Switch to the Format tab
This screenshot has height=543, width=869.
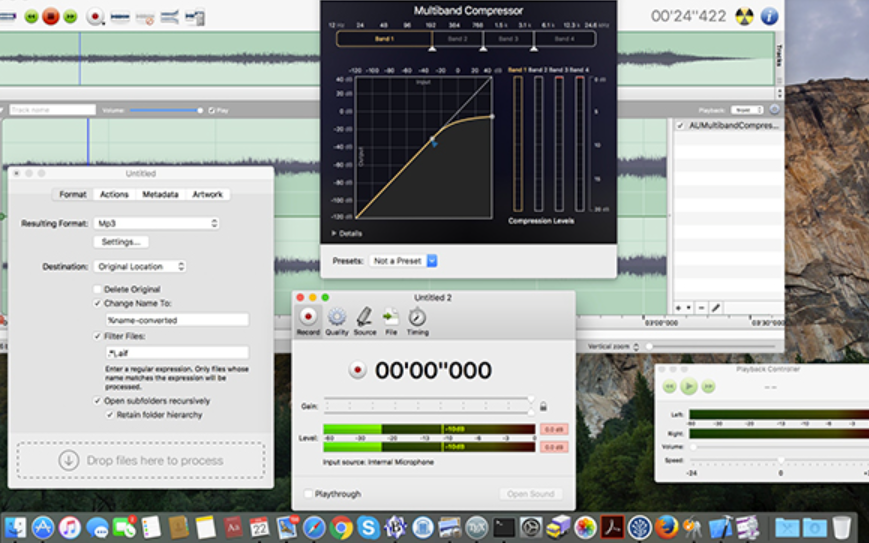[x=73, y=194]
